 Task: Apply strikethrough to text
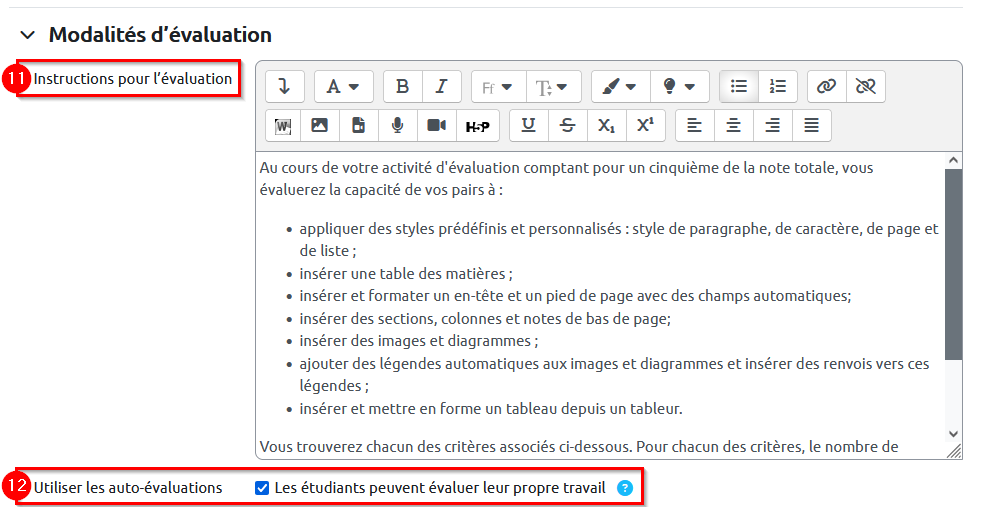pos(567,125)
